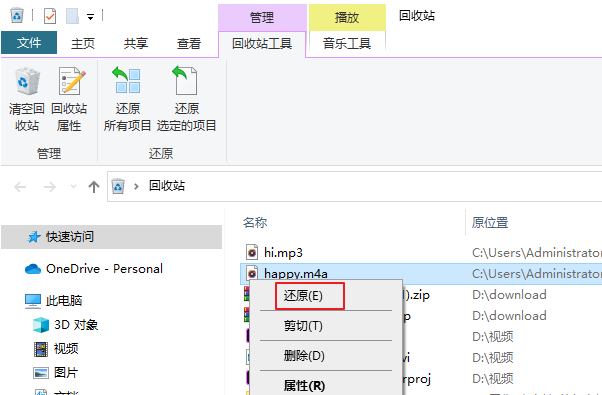Open the 文件 tab
The image size is (602, 395).
click(29, 43)
